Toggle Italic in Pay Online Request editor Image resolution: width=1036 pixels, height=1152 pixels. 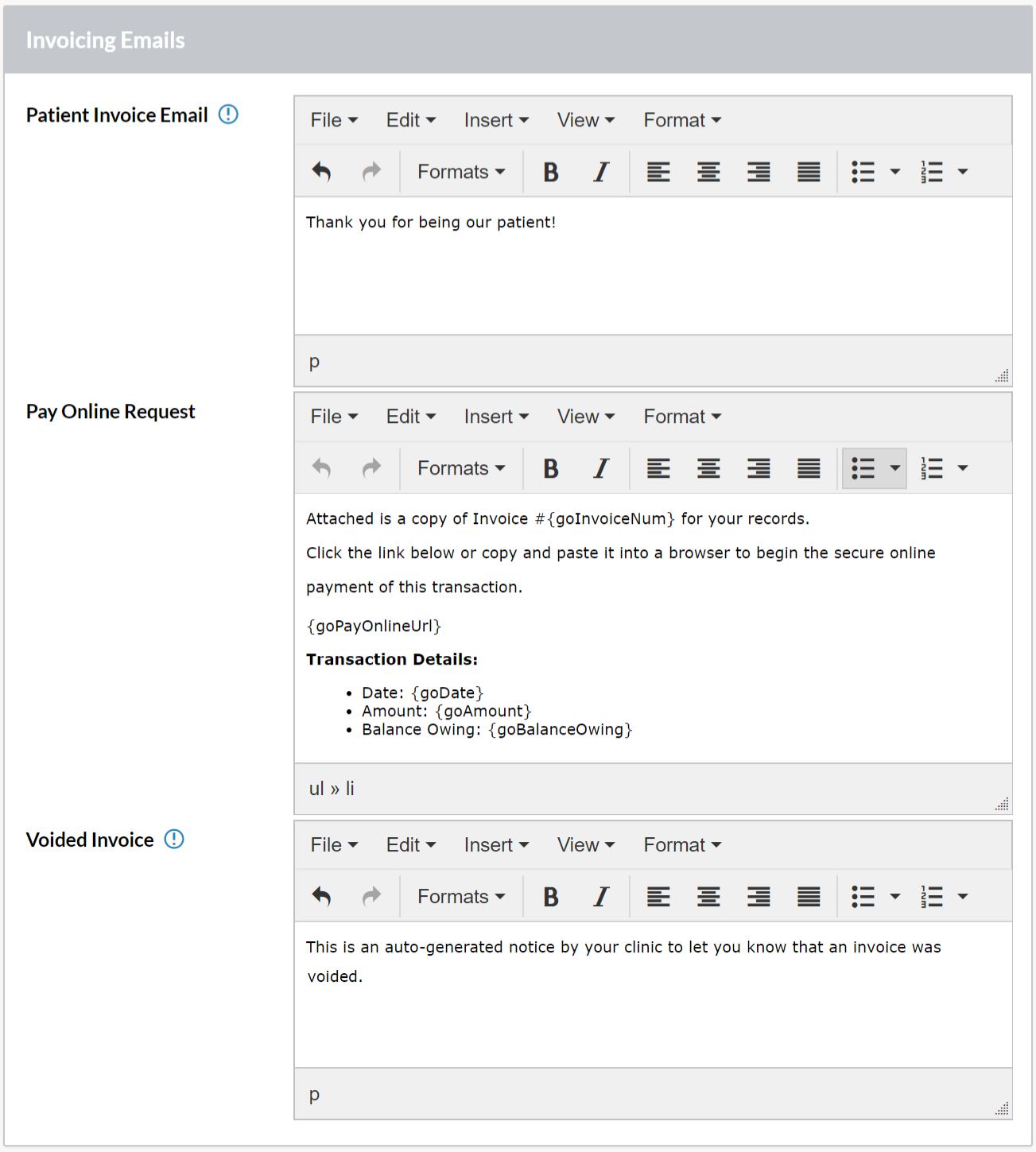(x=601, y=468)
